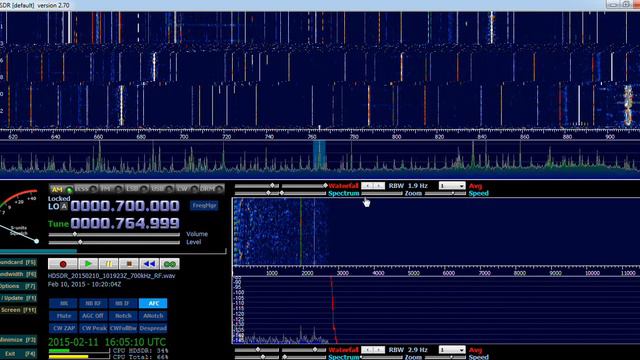The width and height of the screenshot is (640, 360).
Task: Click the Tune frequency display 0000.764.999
Action: pos(125,223)
